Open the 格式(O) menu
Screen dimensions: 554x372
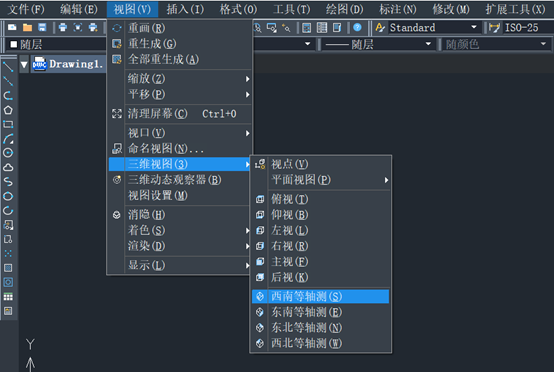click(238, 9)
